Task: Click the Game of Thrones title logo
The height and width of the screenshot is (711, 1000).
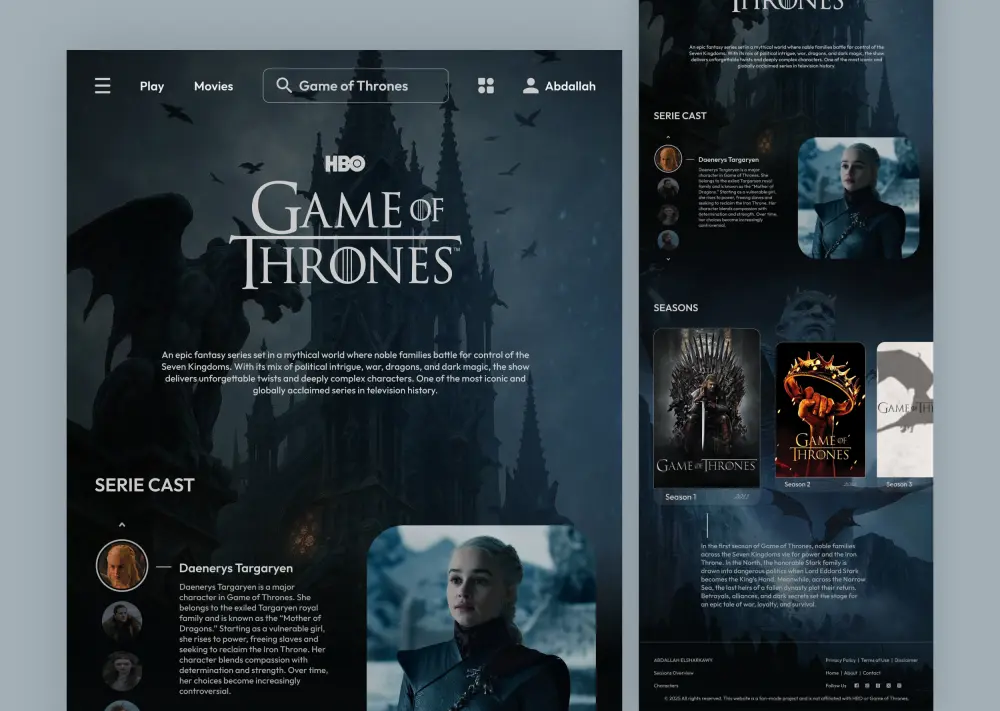Action: click(345, 235)
